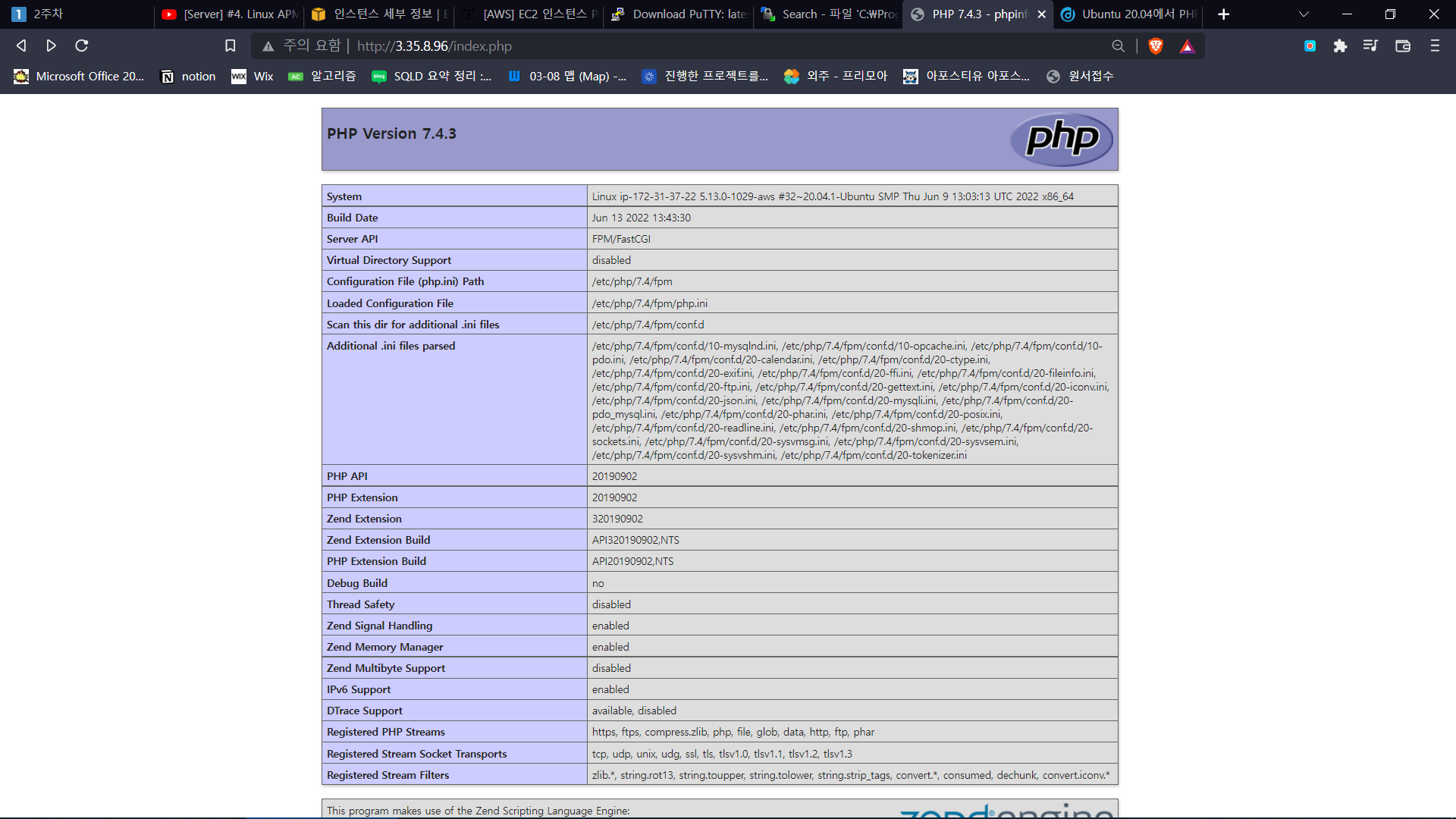The width and height of the screenshot is (1456, 819).
Task: Open the extensions puzzle icon
Action: (x=1340, y=46)
